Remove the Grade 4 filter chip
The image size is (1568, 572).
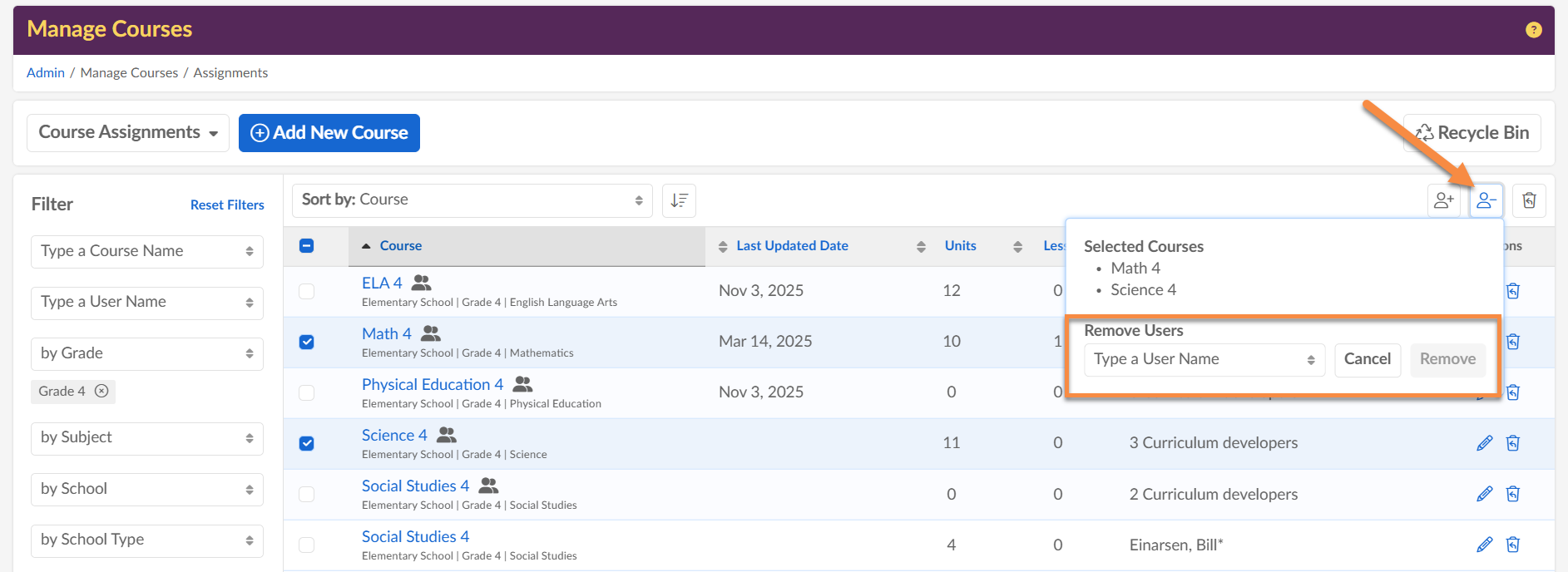[x=101, y=391]
